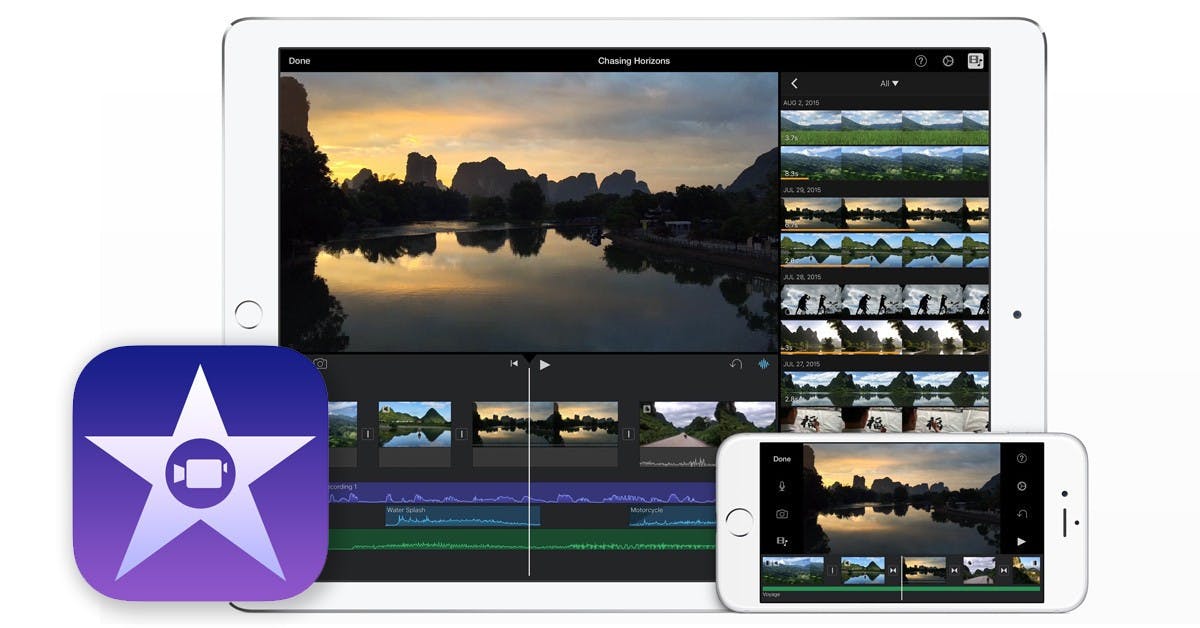
Task: Select the green background music track on iPad
Action: [520, 540]
